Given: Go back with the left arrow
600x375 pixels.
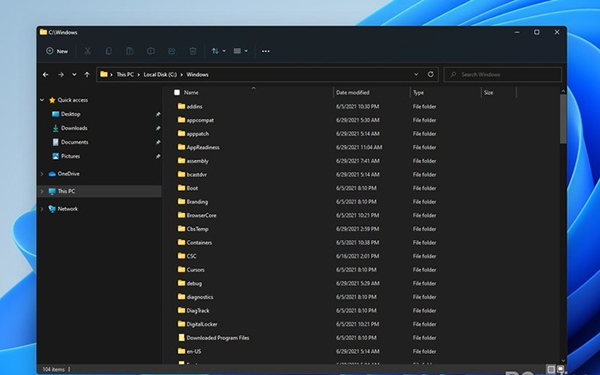Looking at the screenshot, I should (46, 75).
